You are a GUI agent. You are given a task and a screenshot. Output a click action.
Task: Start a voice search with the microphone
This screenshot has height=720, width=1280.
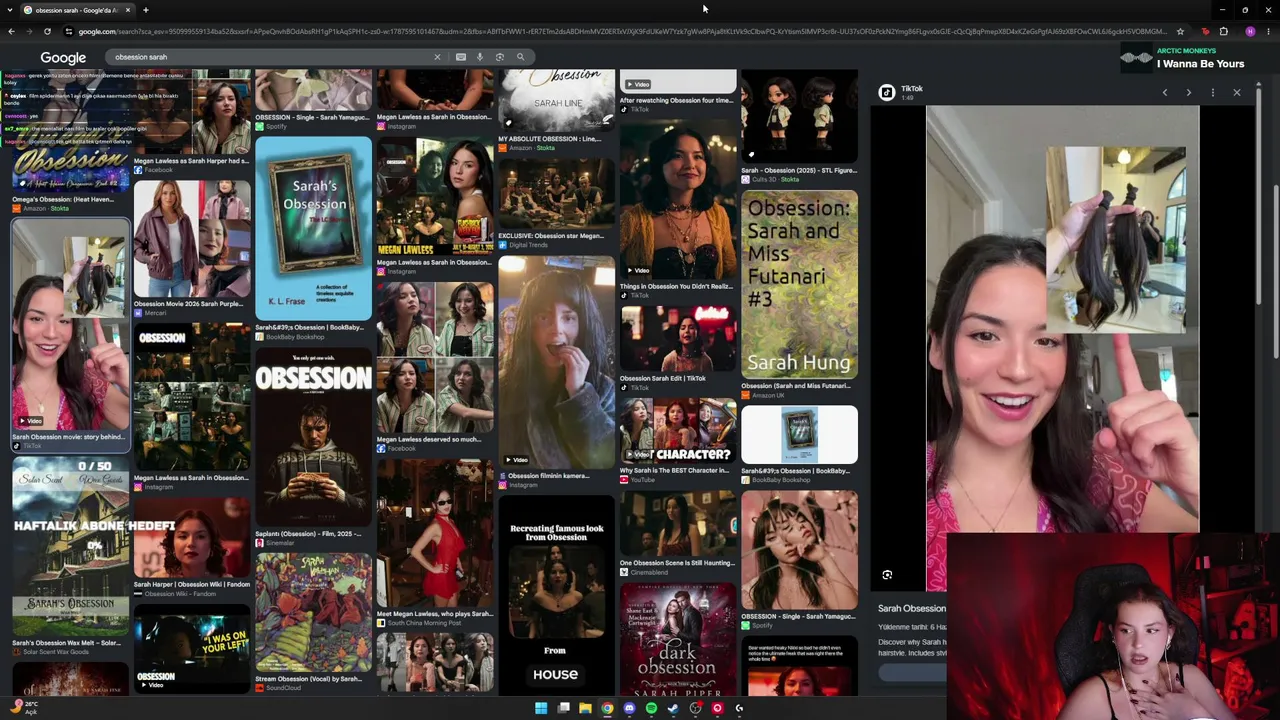480,57
